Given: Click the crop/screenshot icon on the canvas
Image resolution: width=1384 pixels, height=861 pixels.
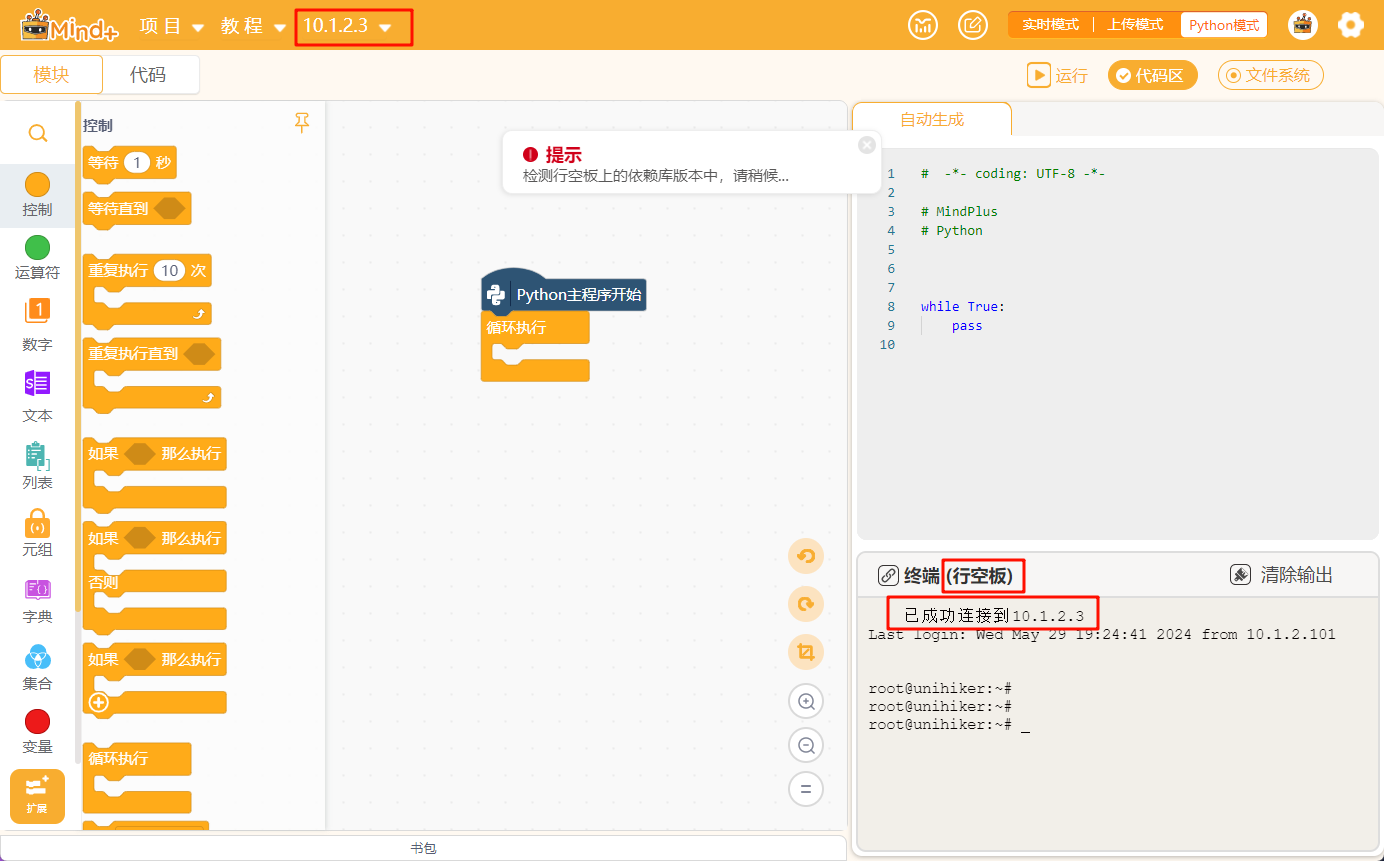Looking at the screenshot, I should tap(805, 653).
